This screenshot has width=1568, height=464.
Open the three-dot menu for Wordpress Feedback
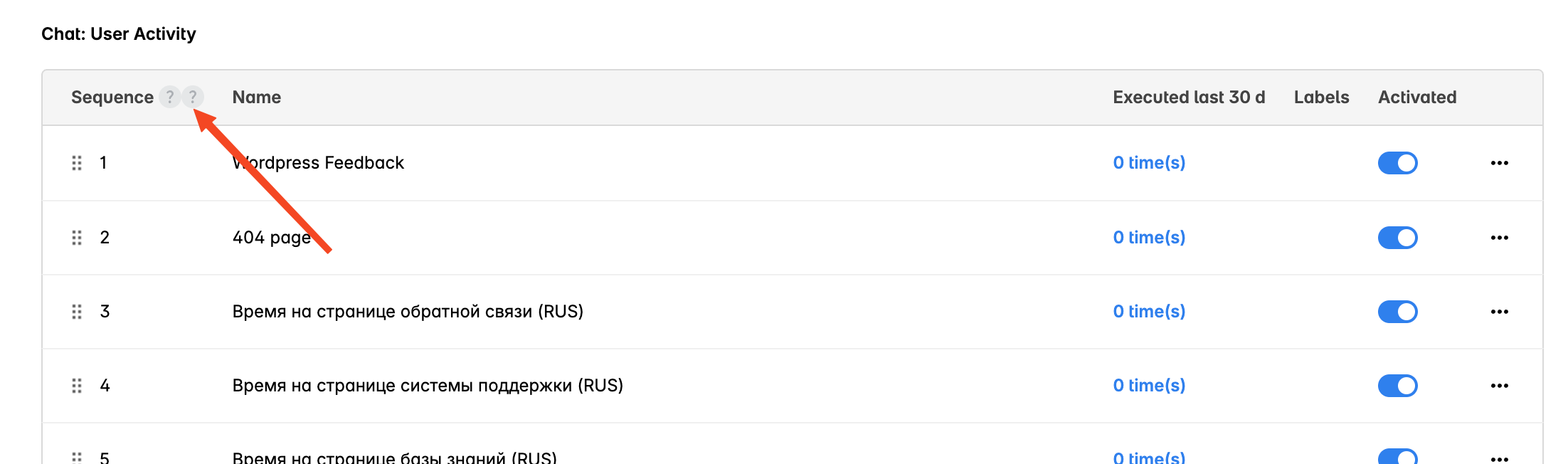point(1500,163)
